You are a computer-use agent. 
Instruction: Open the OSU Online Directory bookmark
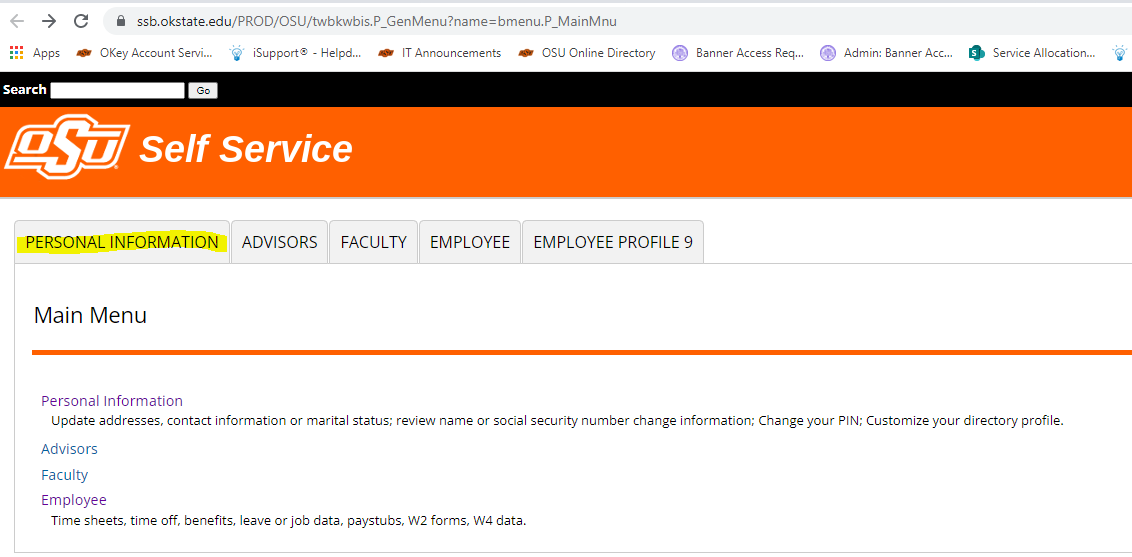(x=587, y=53)
